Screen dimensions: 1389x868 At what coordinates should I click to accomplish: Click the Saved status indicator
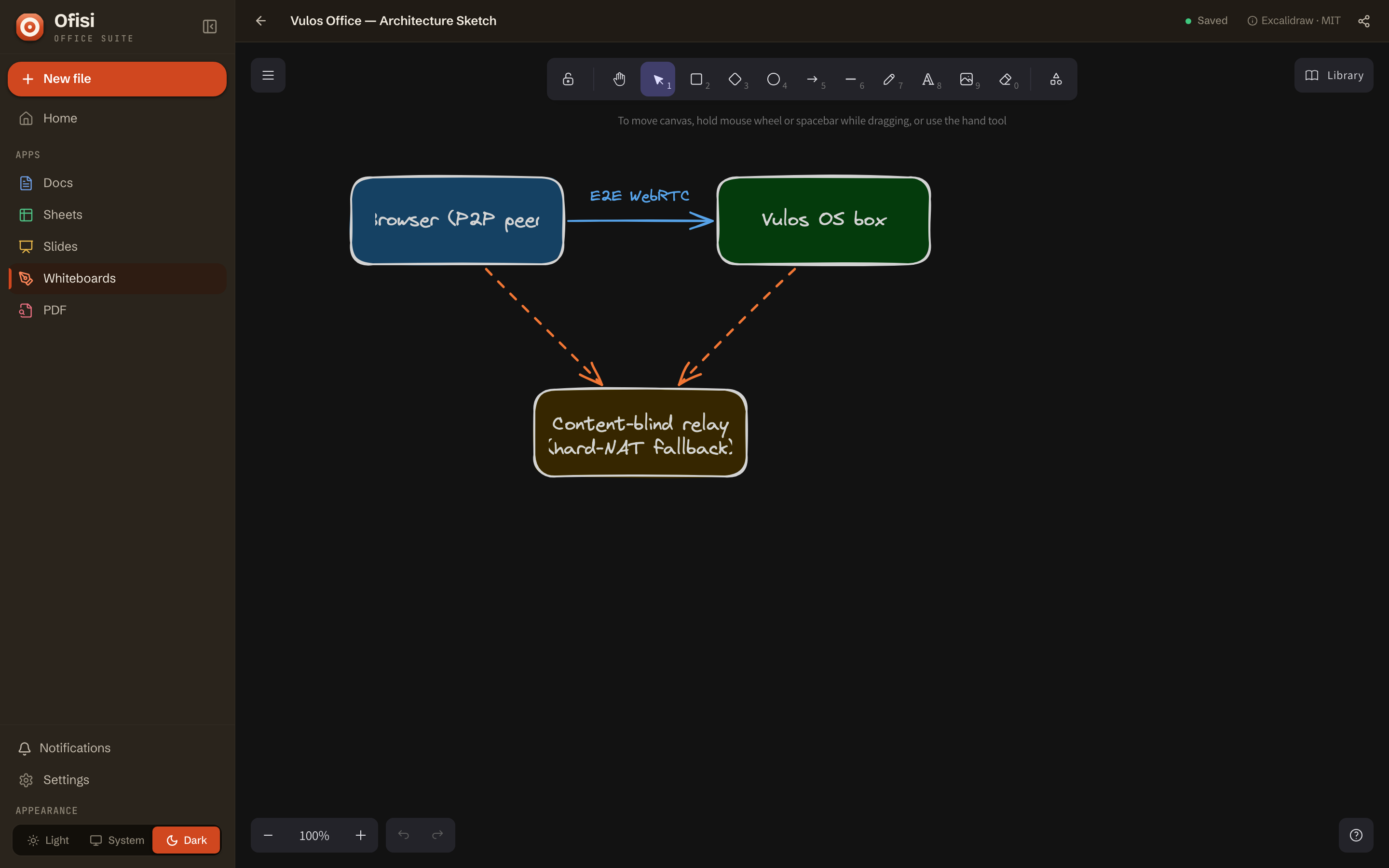point(1206,21)
